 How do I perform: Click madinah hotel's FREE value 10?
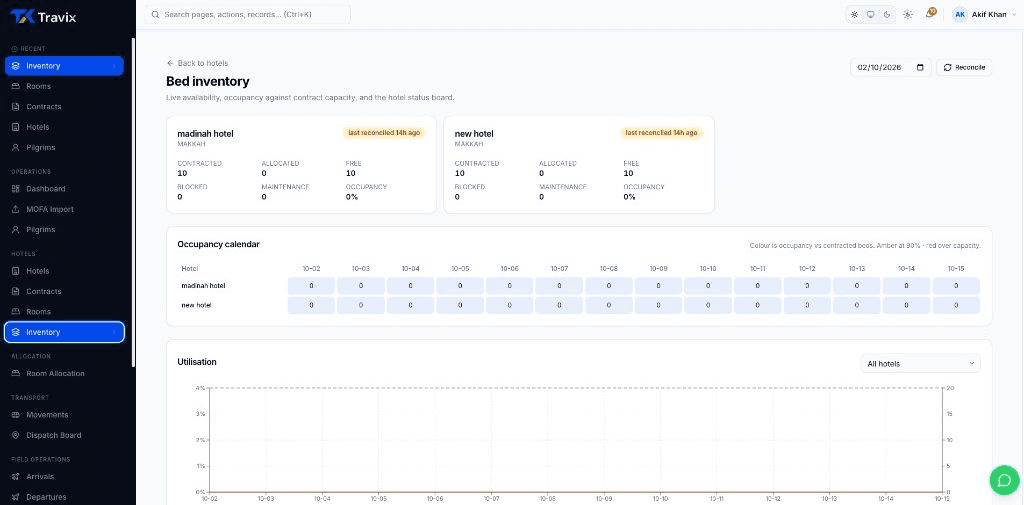[351, 174]
